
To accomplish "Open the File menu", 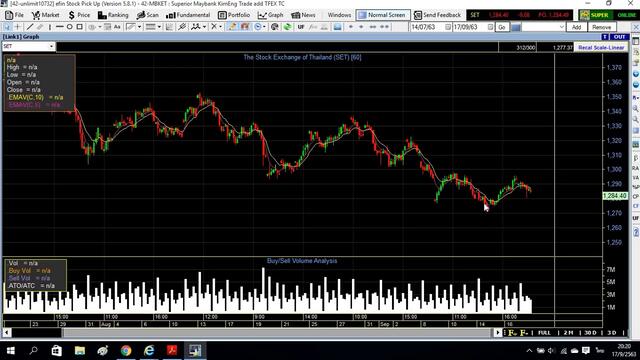I will click(14, 15).
